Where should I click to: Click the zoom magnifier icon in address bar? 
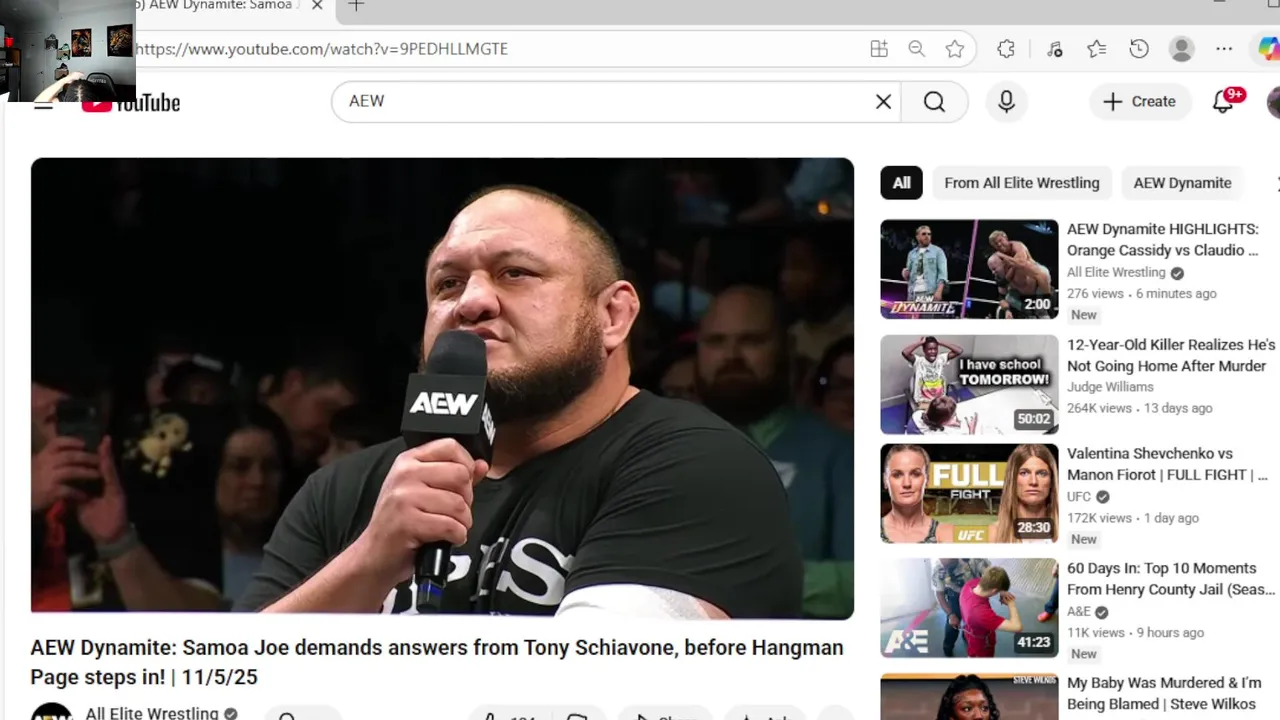coord(916,49)
